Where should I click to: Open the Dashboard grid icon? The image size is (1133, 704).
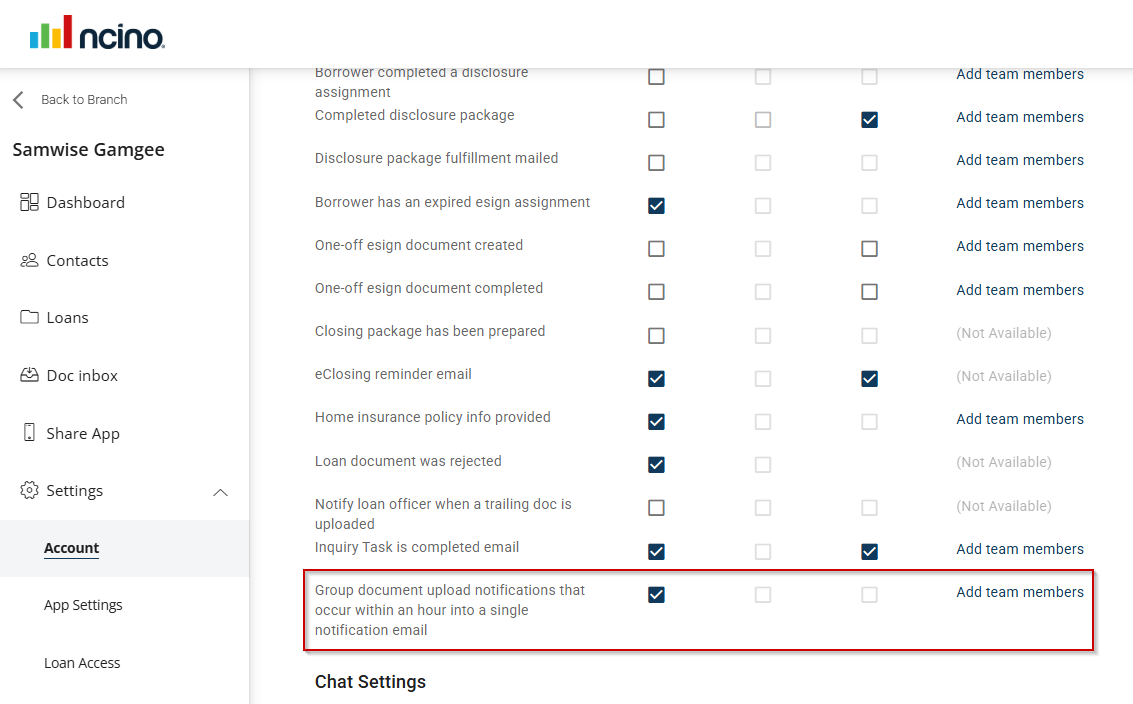point(29,202)
